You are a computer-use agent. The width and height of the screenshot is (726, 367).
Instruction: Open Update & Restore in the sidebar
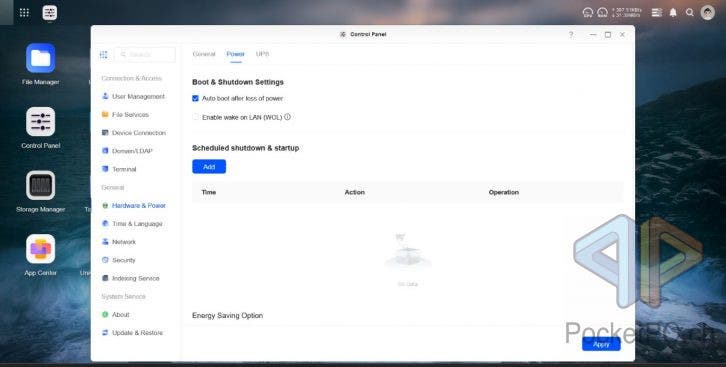[x=132, y=333]
